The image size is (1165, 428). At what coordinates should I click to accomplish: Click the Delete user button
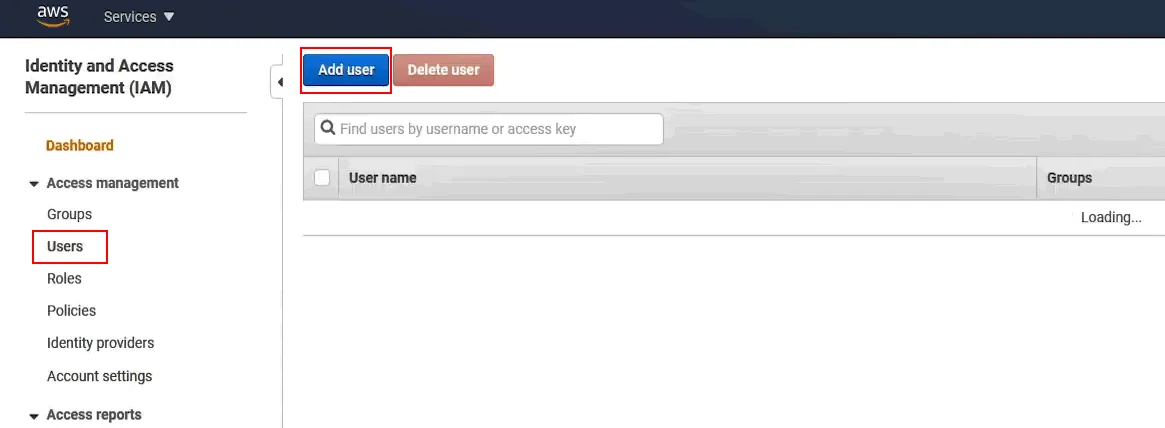tap(444, 71)
